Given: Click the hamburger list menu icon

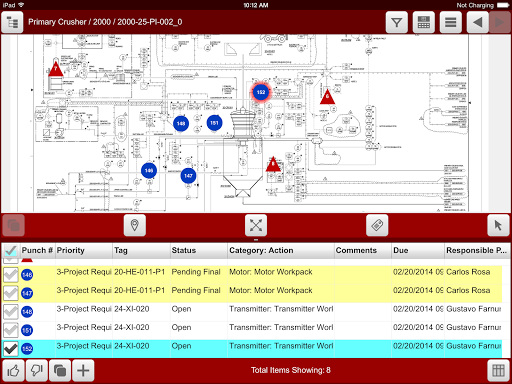Looking at the screenshot, I should click(451, 22).
